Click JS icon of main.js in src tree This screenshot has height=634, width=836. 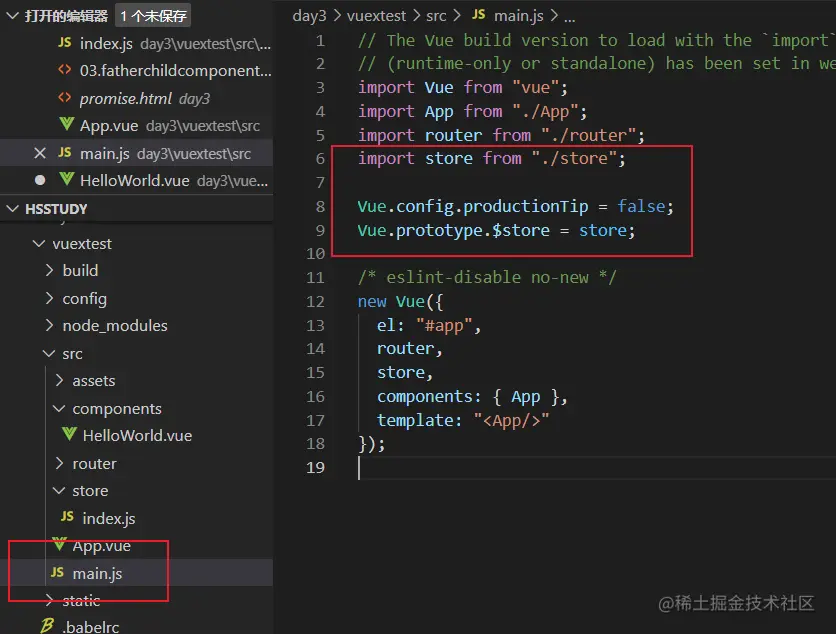pos(57,573)
